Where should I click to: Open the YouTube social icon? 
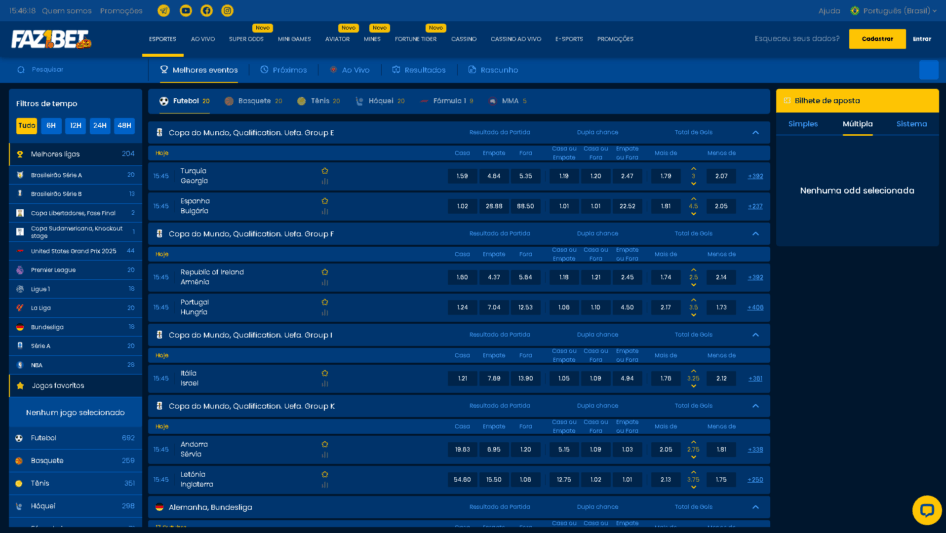[x=186, y=10]
